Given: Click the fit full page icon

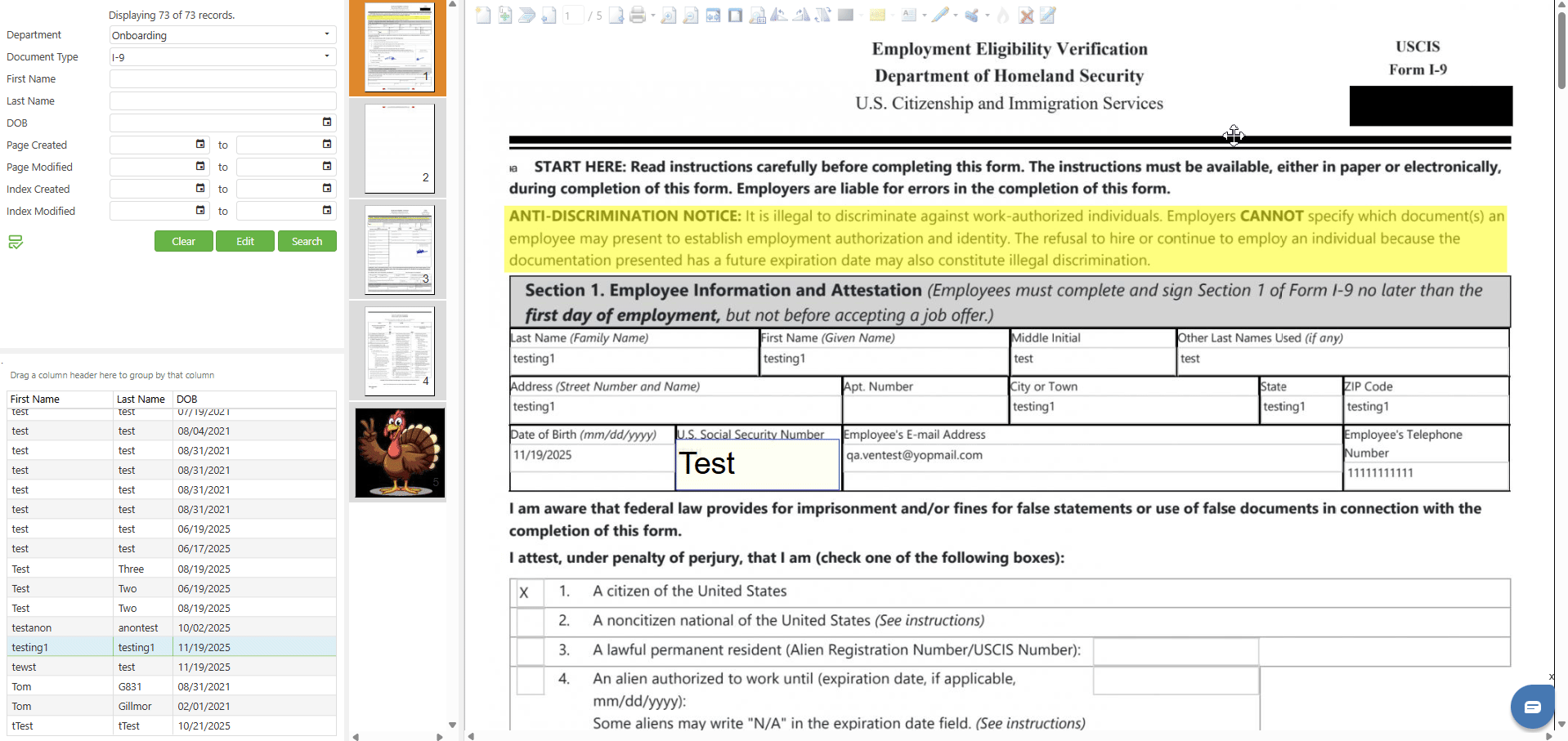Looking at the screenshot, I should pos(735,15).
